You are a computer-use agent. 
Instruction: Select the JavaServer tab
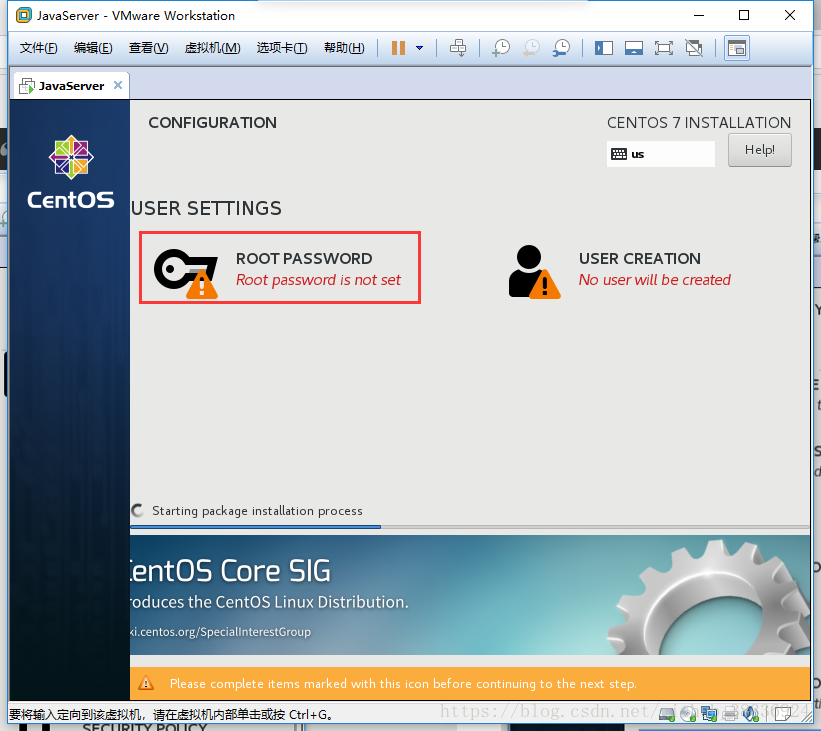click(71, 86)
